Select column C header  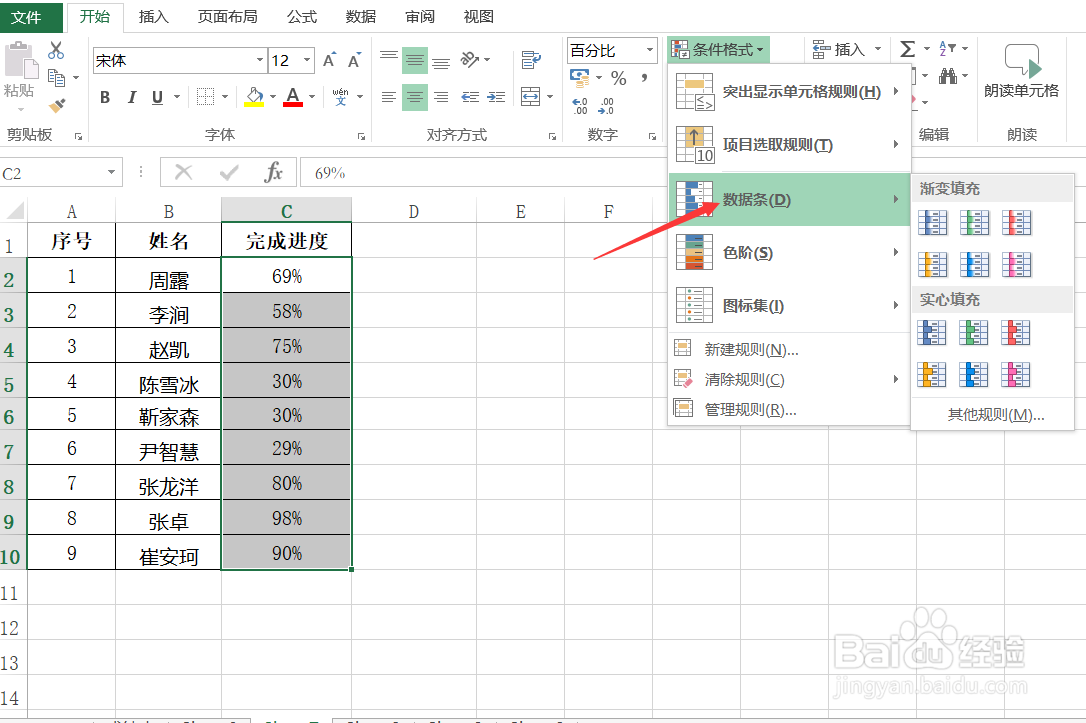[286, 211]
